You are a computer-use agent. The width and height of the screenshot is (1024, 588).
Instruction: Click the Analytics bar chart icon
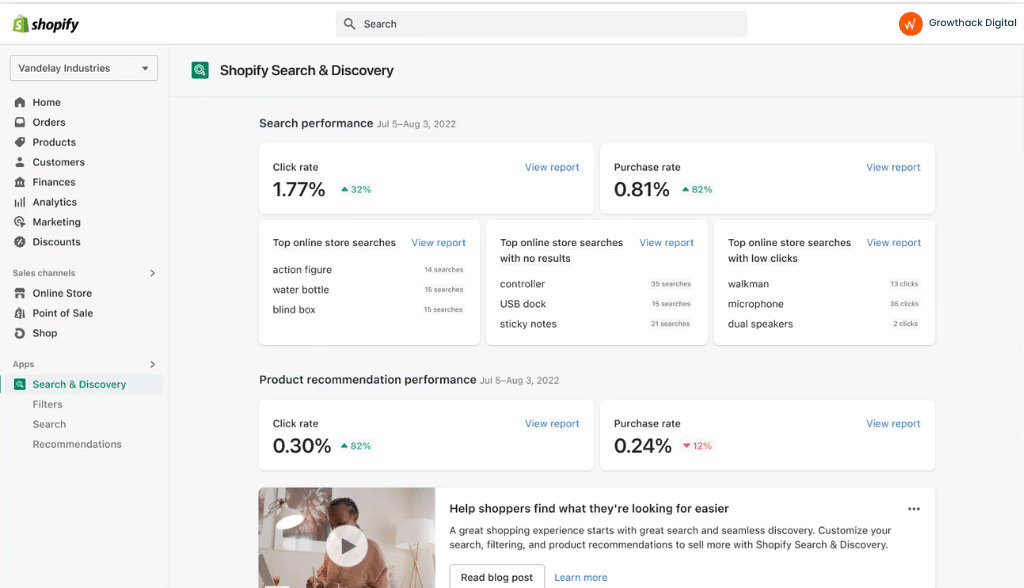coord(20,203)
